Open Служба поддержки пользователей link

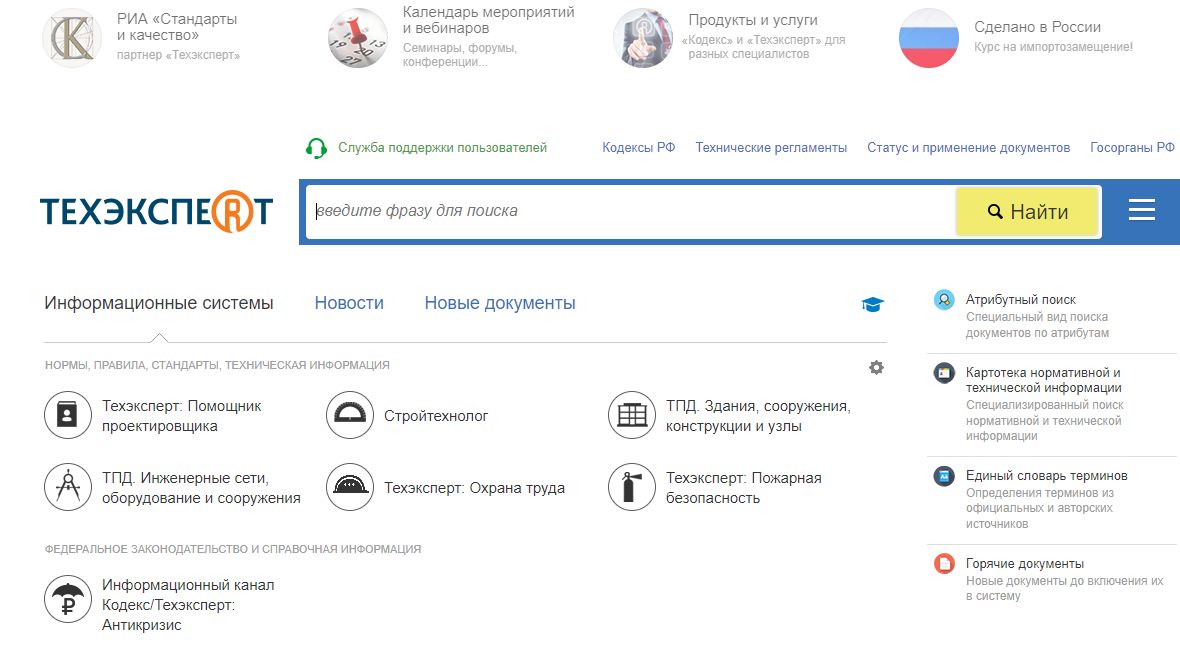[442, 148]
